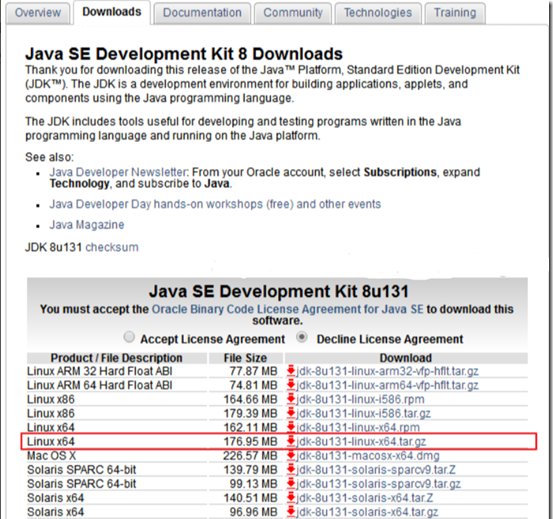Click the 140.51 MB file size cell

pyautogui.click(x=250, y=498)
